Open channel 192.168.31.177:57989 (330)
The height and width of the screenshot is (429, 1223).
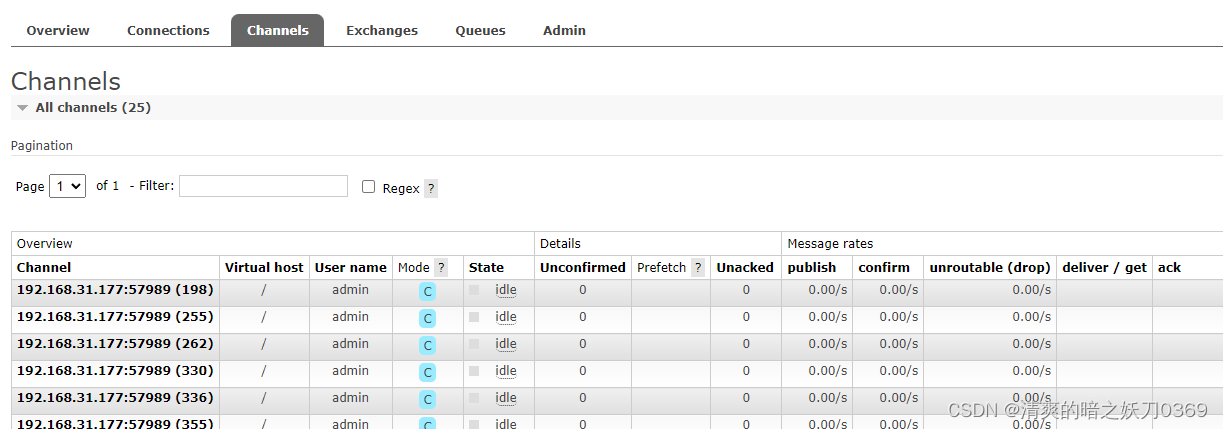click(115, 371)
